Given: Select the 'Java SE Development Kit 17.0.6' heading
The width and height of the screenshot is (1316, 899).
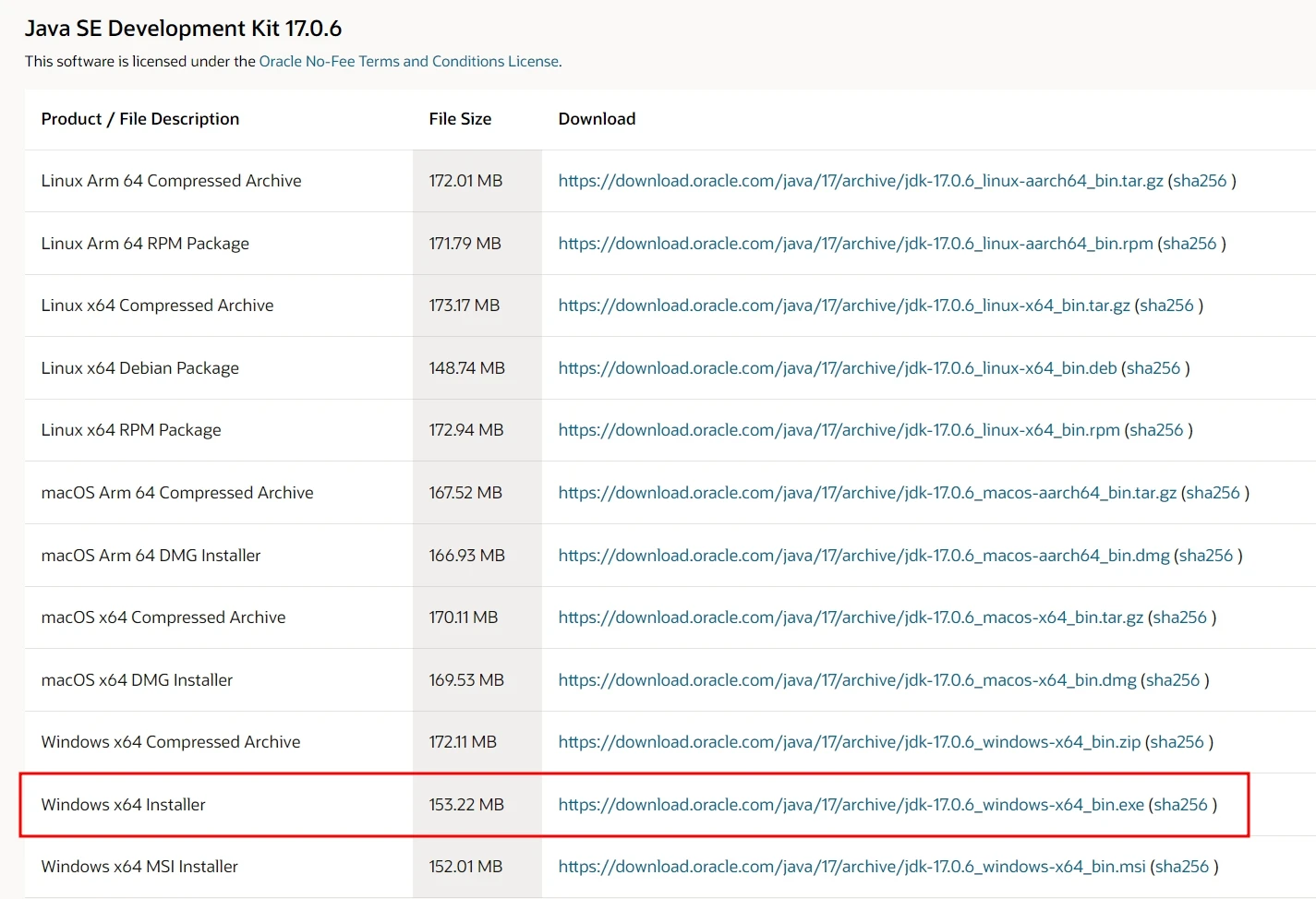Looking at the screenshot, I should 183,29.
